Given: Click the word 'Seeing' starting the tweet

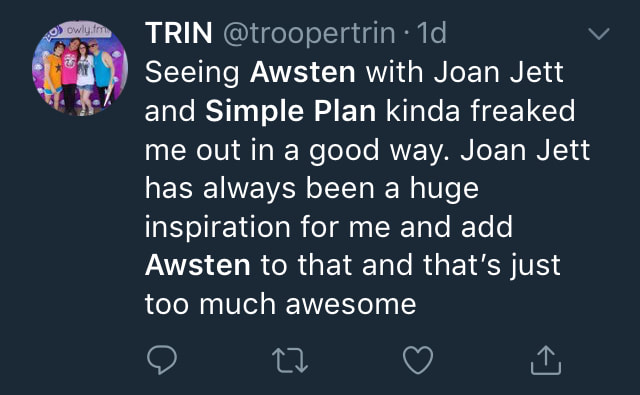Looking at the screenshot, I should point(192,73).
